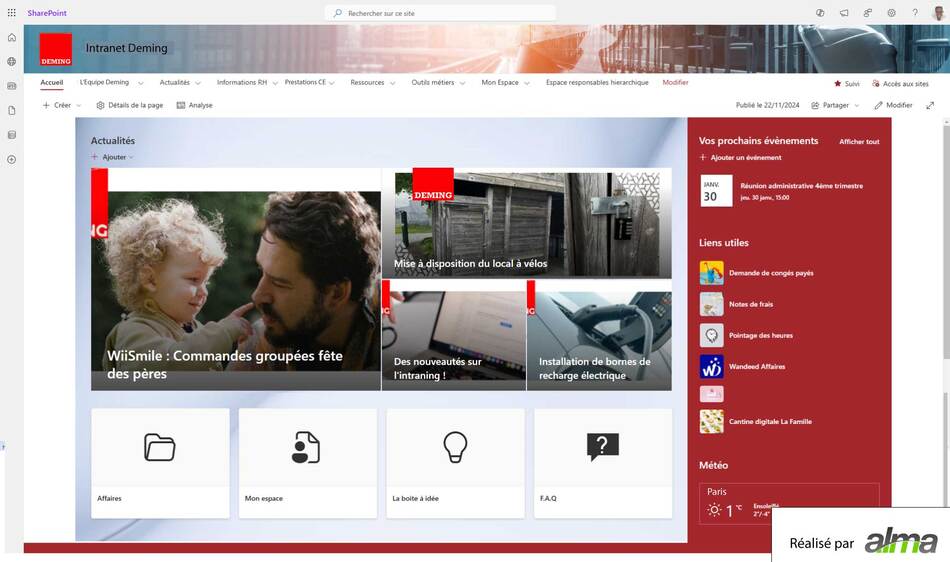Image resolution: width=950 pixels, height=562 pixels.
Task: Open the Partager dropdown menu
Action: tap(835, 105)
